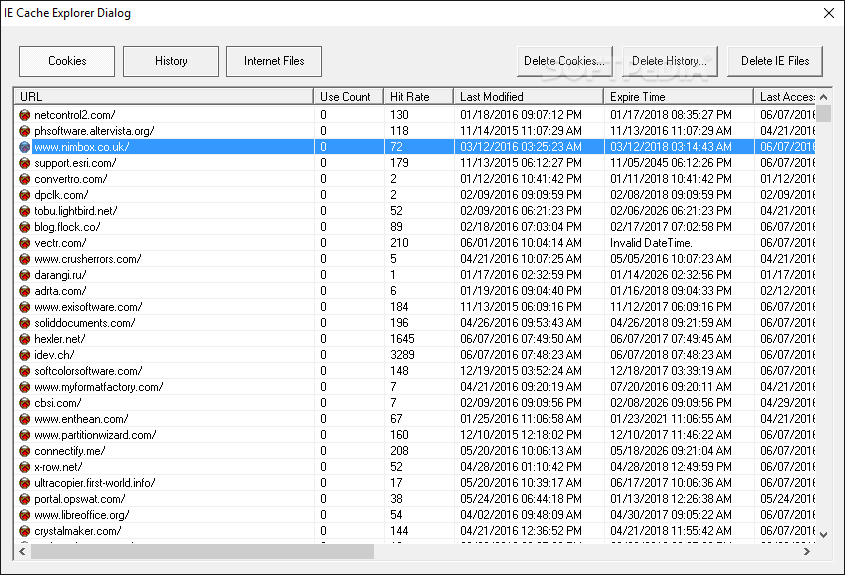
Task: Click the icon beside dpclk.com/
Action: pyautogui.click(x=24, y=195)
